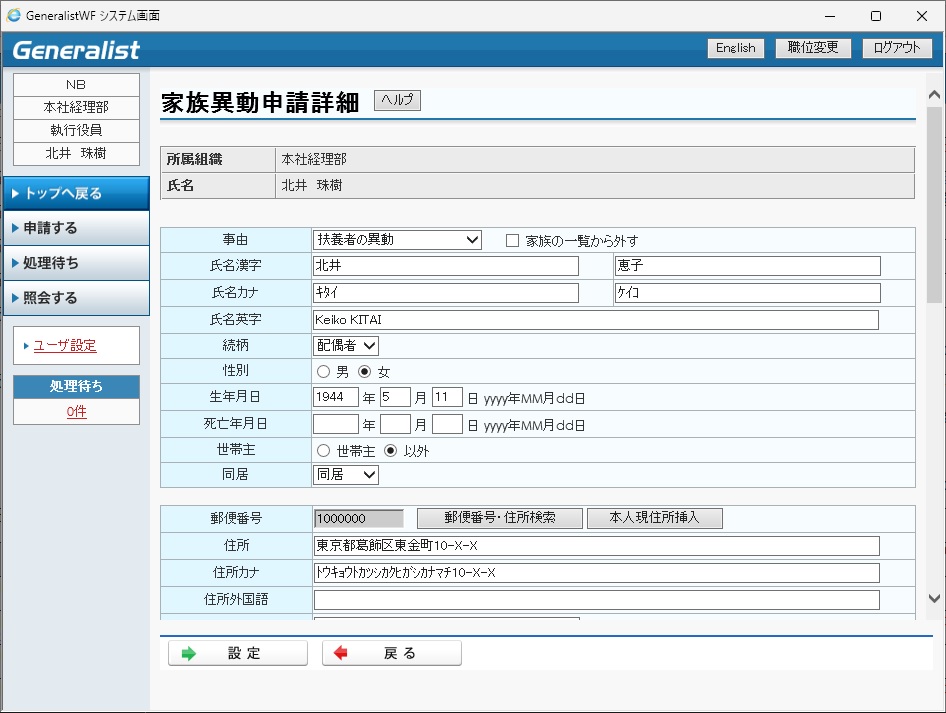The image size is (946, 713).
Task: Go to トップへ戻る in sidebar
Action: pyautogui.click(x=76, y=193)
